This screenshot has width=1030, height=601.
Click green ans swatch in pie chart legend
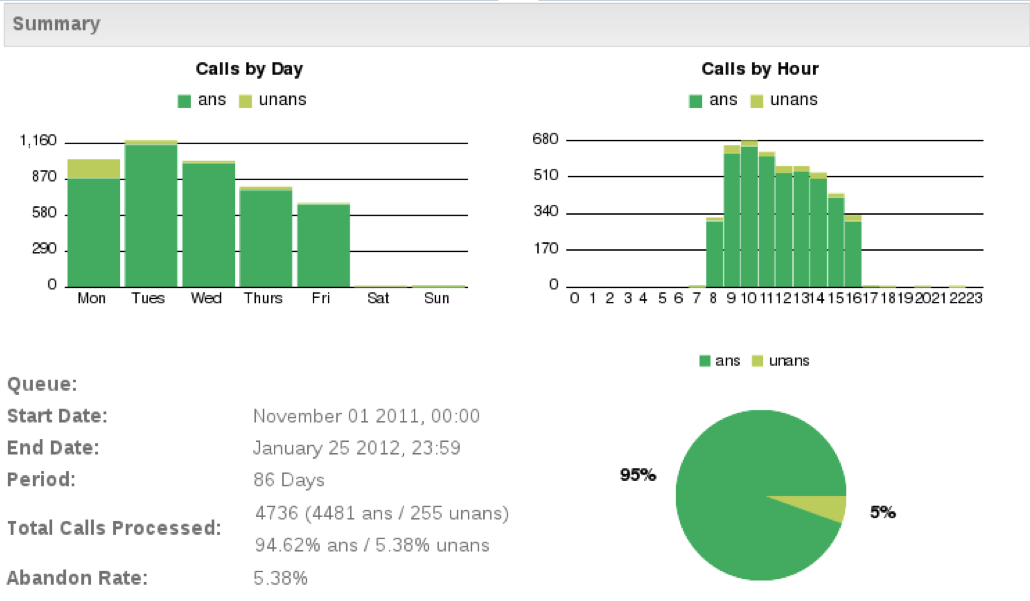(x=705, y=361)
